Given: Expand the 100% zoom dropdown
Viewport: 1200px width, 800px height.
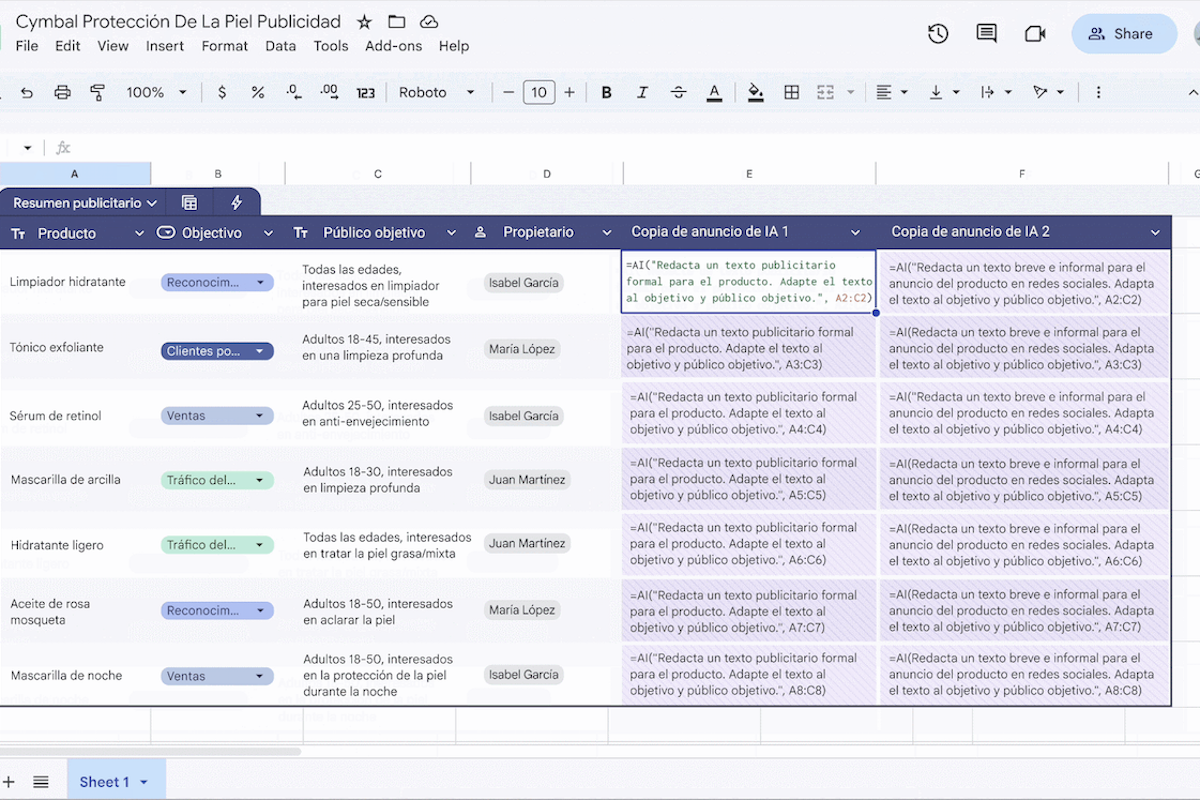Looking at the screenshot, I should (x=156, y=92).
